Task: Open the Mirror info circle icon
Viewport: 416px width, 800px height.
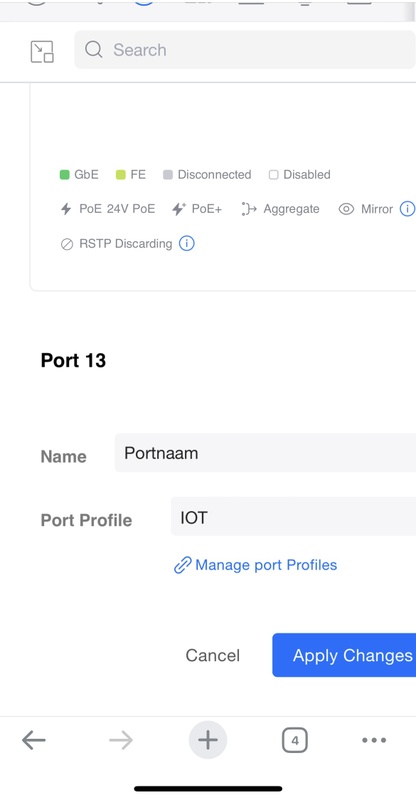Action: point(407,209)
